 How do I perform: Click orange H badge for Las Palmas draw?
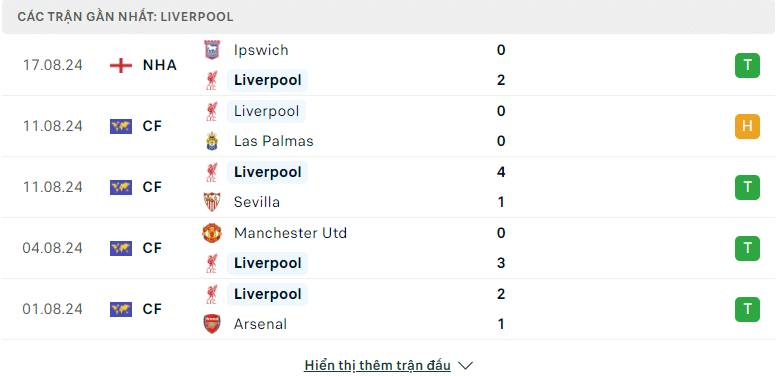click(x=747, y=126)
